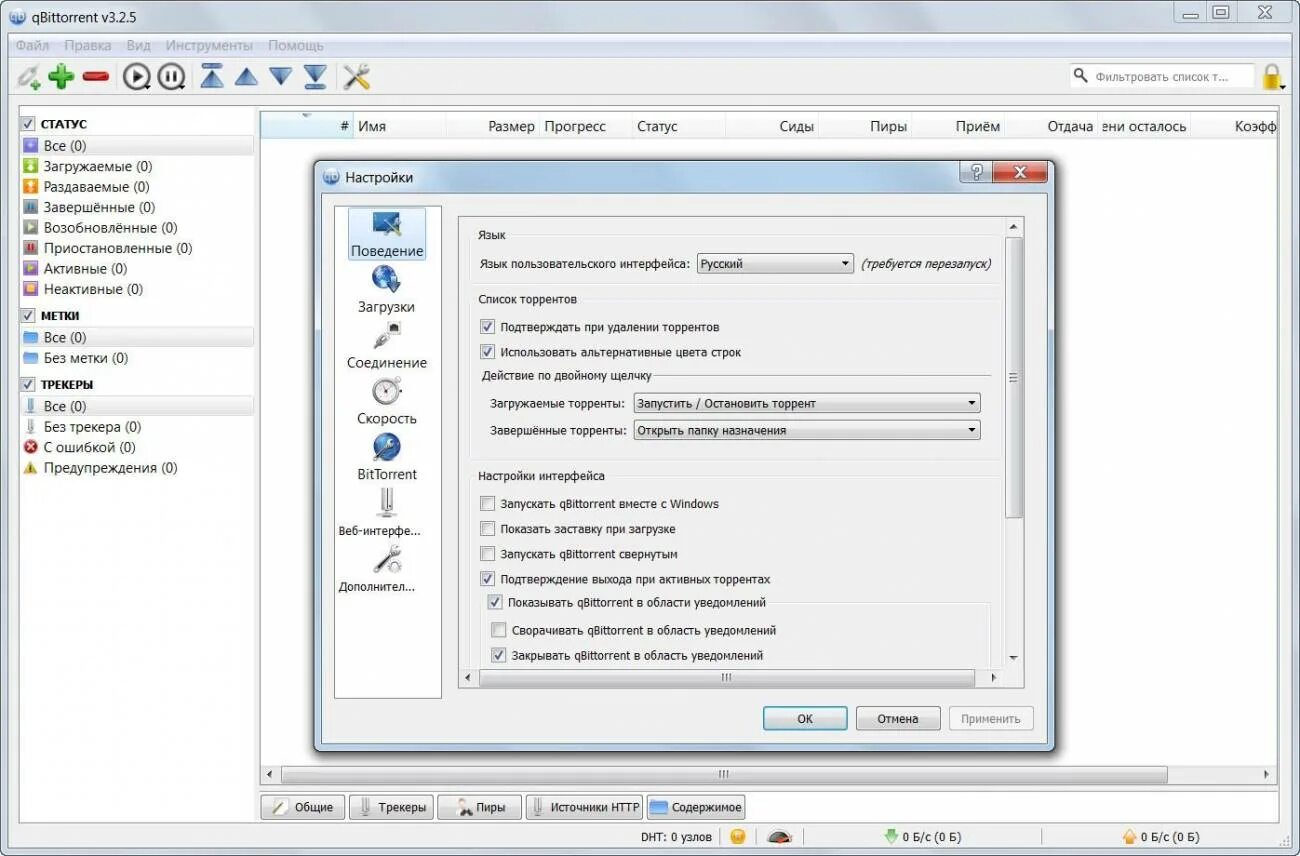The height and width of the screenshot is (856, 1300).
Task: Open options via wrench toolbar icon
Action: coord(357,76)
